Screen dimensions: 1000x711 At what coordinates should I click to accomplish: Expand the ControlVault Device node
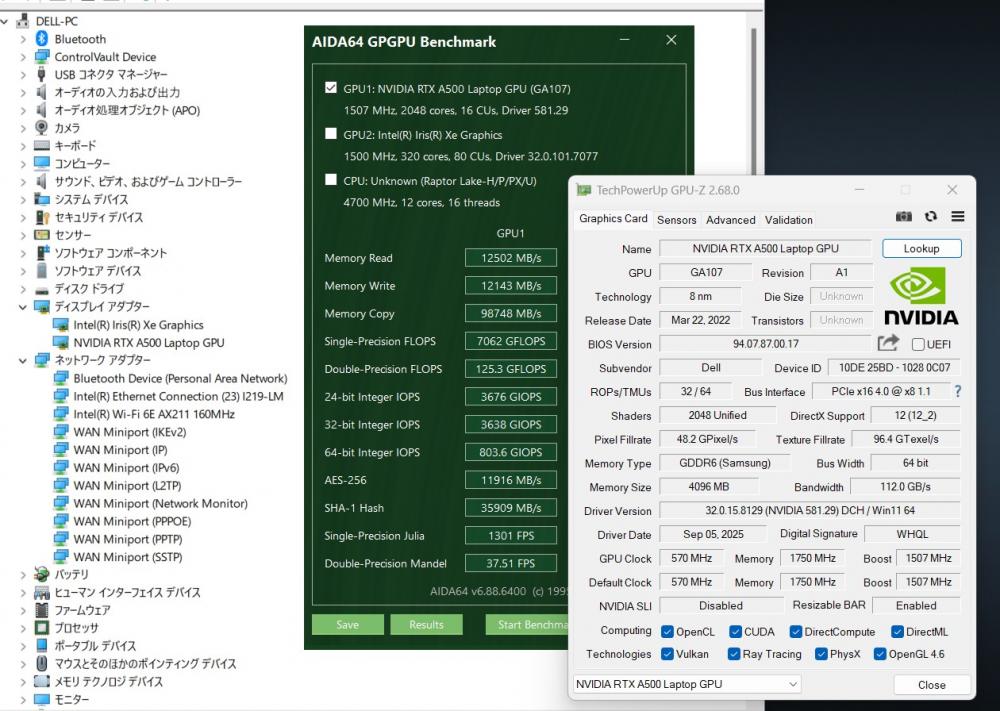pyautogui.click(x=23, y=57)
